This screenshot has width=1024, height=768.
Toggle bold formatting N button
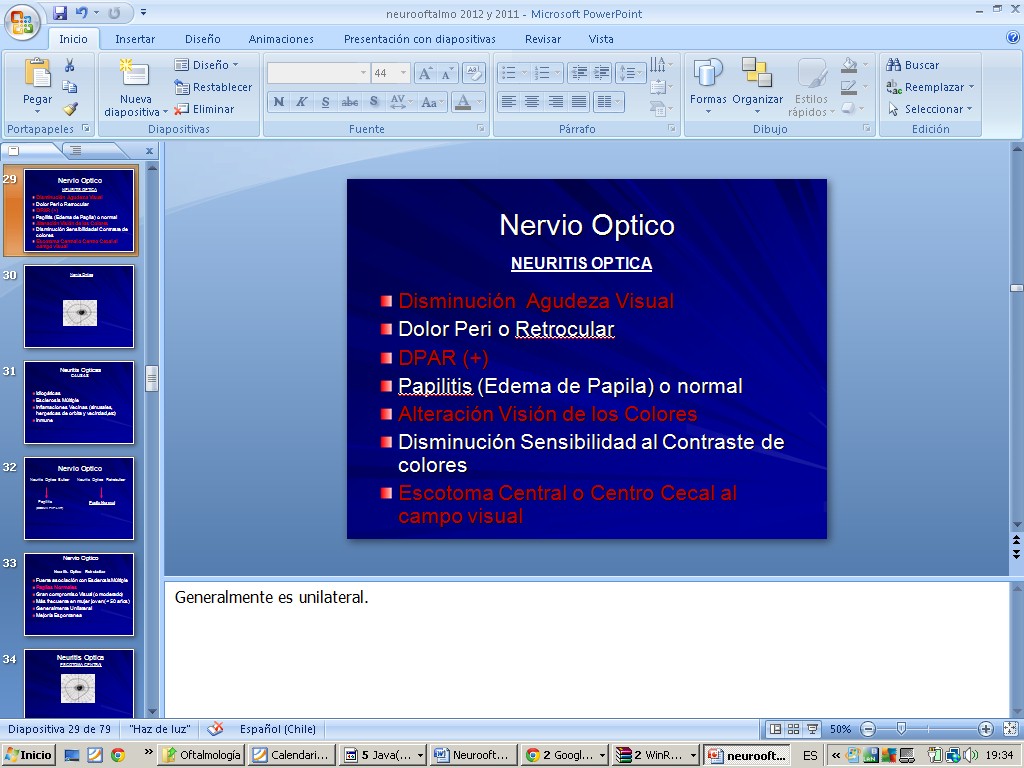click(278, 102)
